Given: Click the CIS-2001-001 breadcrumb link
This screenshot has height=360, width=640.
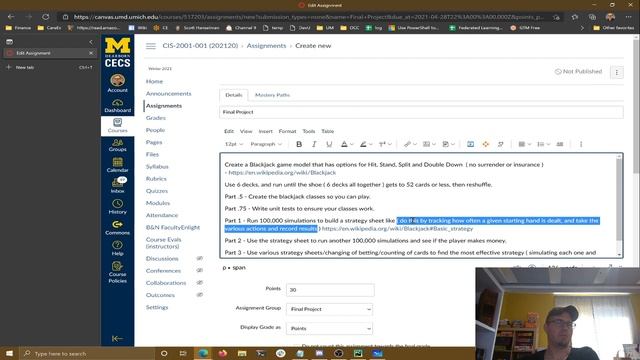Looking at the screenshot, I should point(200,46).
